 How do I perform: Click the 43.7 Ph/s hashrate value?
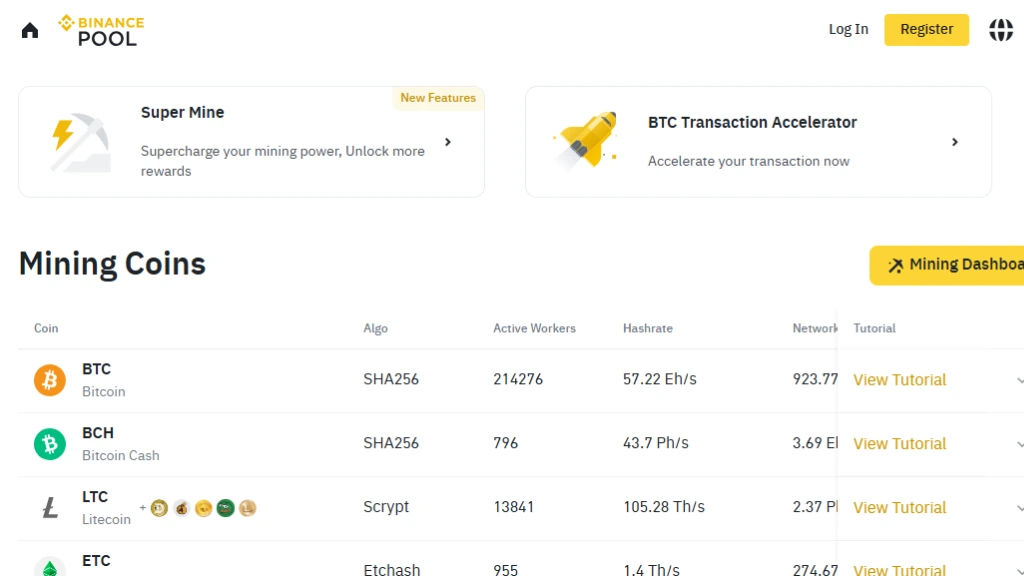click(656, 443)
